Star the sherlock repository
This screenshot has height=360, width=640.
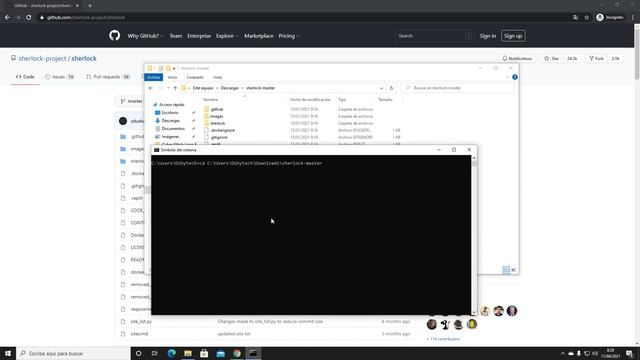[x=551, y=59]
